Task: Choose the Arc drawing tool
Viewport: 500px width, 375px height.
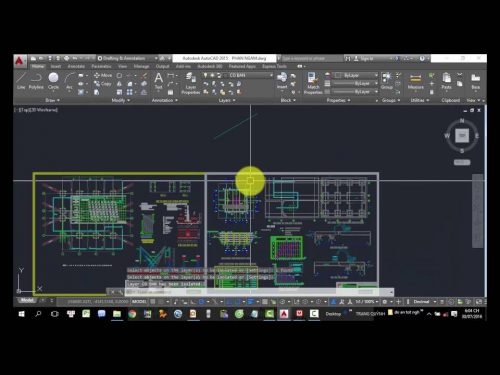Action: 69,81
